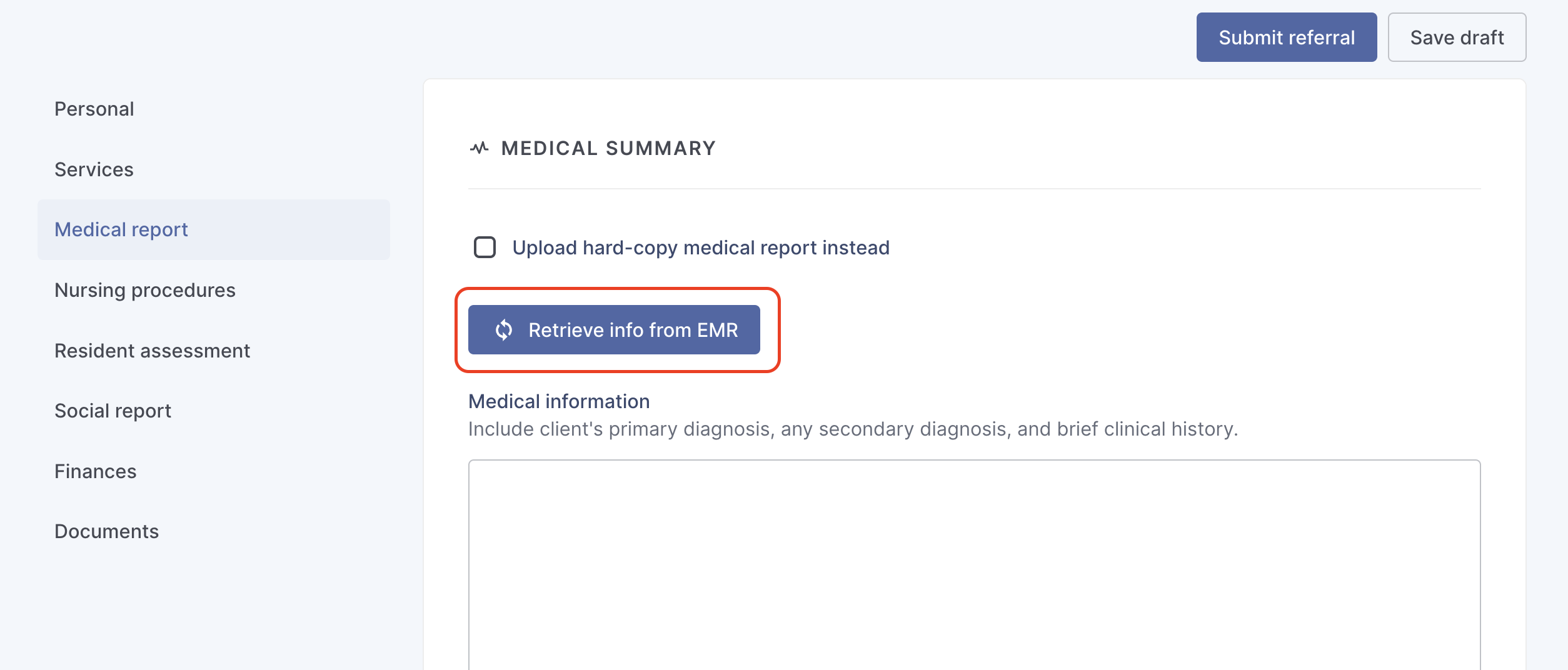Go to the Services section
Image resolution: width=1568 pixels, height=670 pixels.
(x=94, y=169)
